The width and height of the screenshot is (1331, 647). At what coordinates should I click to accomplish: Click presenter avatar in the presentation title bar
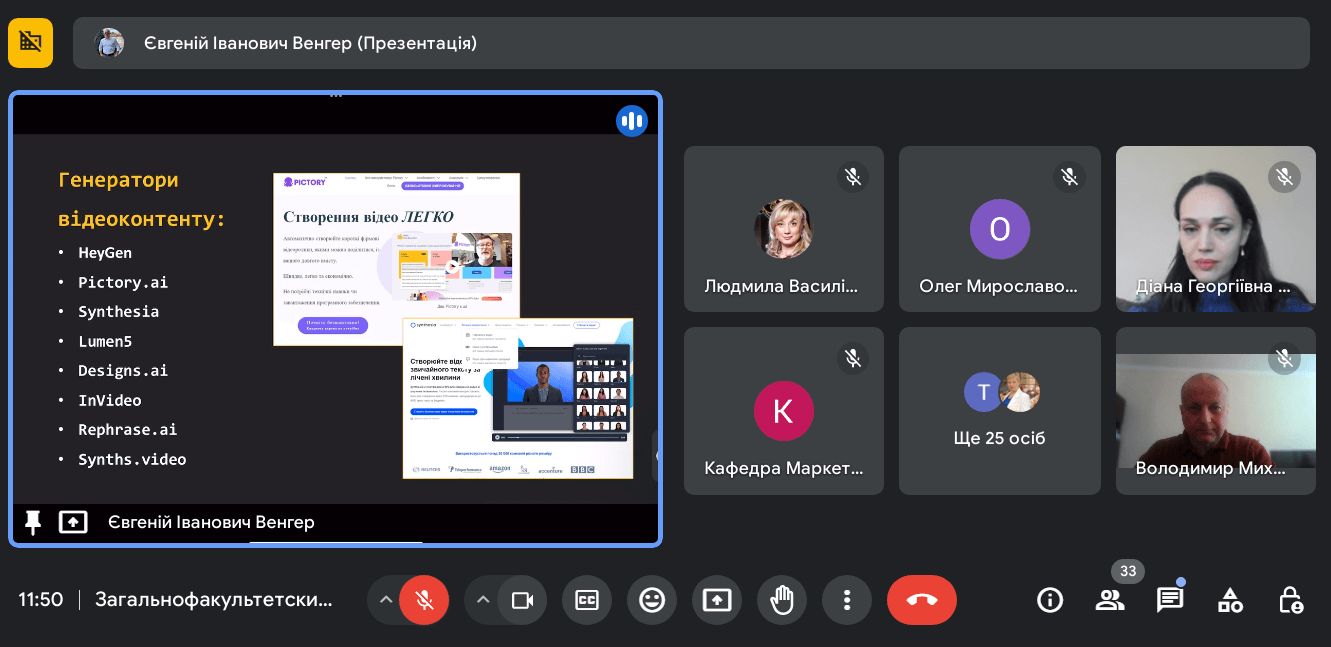point(109,43)
